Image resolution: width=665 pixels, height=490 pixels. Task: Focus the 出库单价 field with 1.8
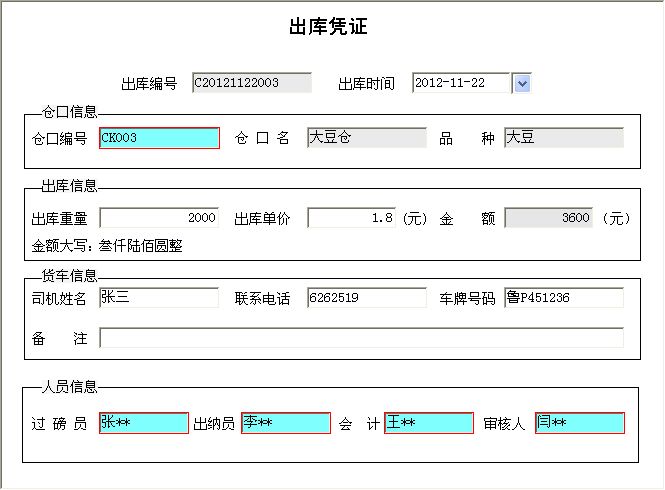352,218
